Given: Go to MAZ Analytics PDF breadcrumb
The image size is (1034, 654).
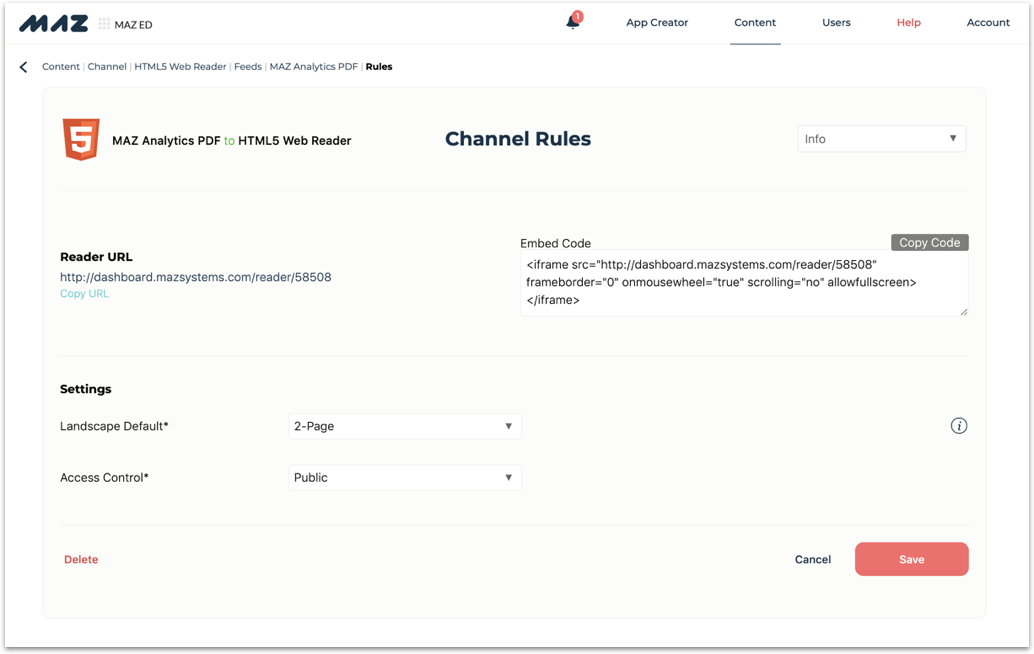Looking at the screenshot, I should tap(314, 67).
